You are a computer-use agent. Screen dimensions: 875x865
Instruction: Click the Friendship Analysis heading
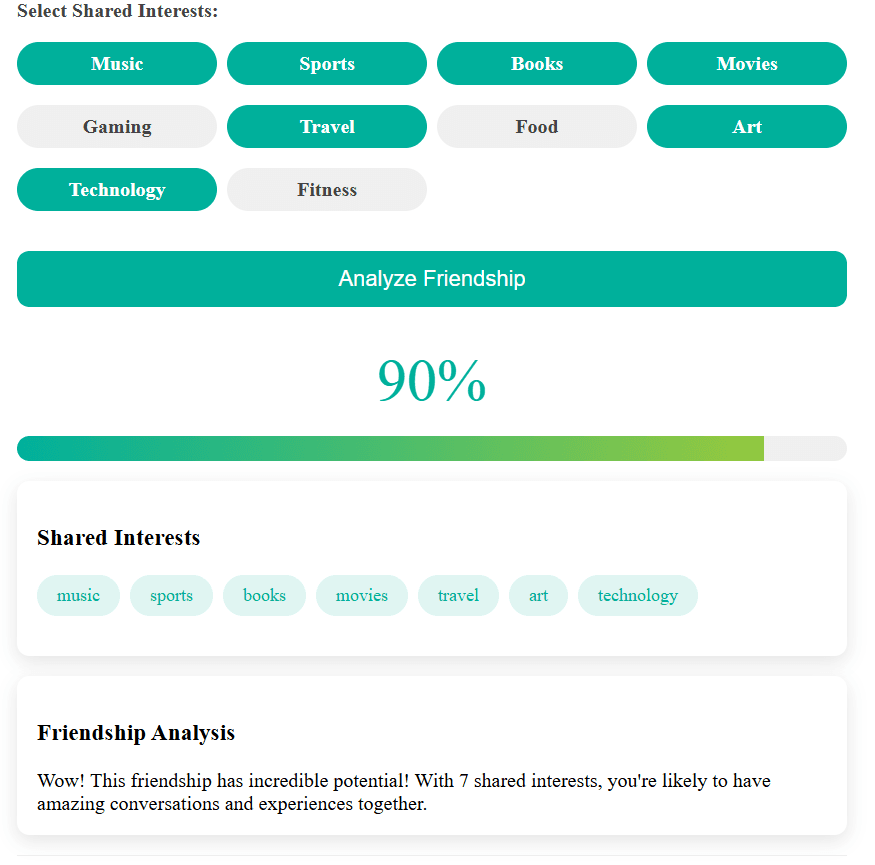[x=135, y=733]
